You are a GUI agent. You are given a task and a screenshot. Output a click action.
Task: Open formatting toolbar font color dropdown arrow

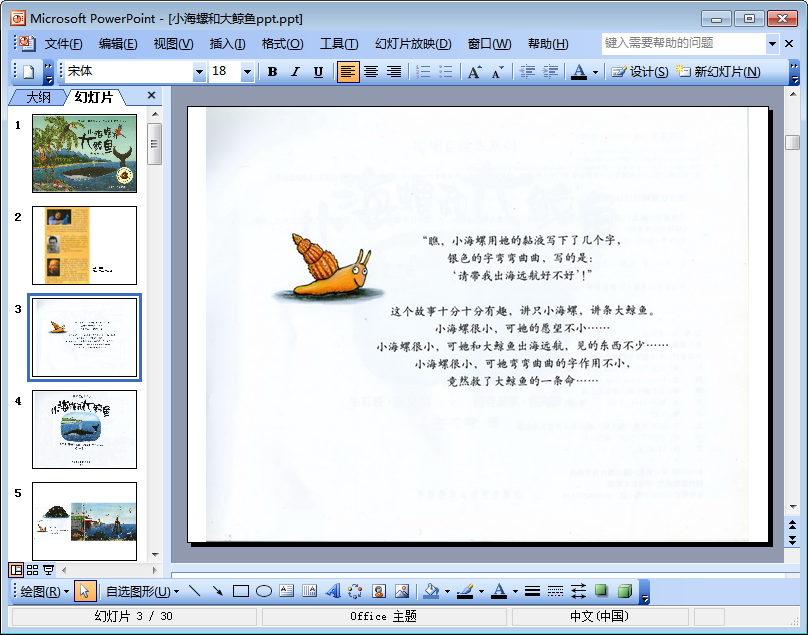pos(595,72)
